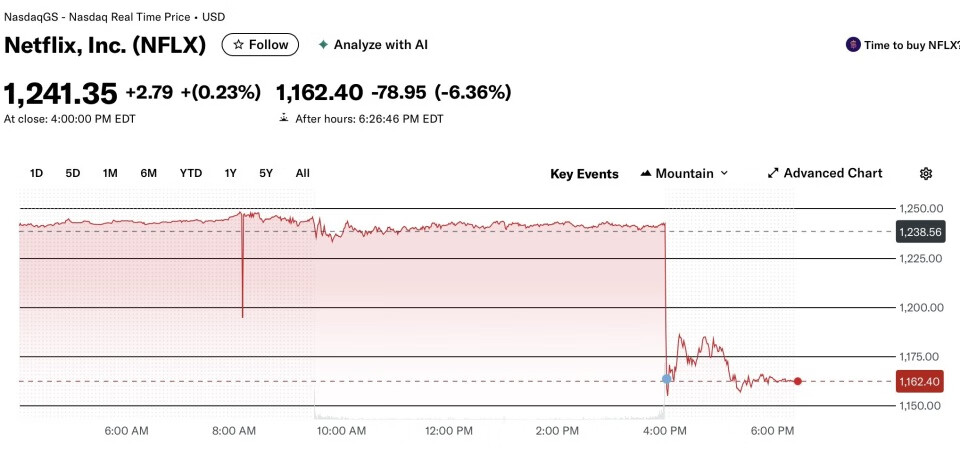The height and width of the screenshot is (453, 960).
Task: Open chart settings gear icon
Action: (x=926, y=174)
